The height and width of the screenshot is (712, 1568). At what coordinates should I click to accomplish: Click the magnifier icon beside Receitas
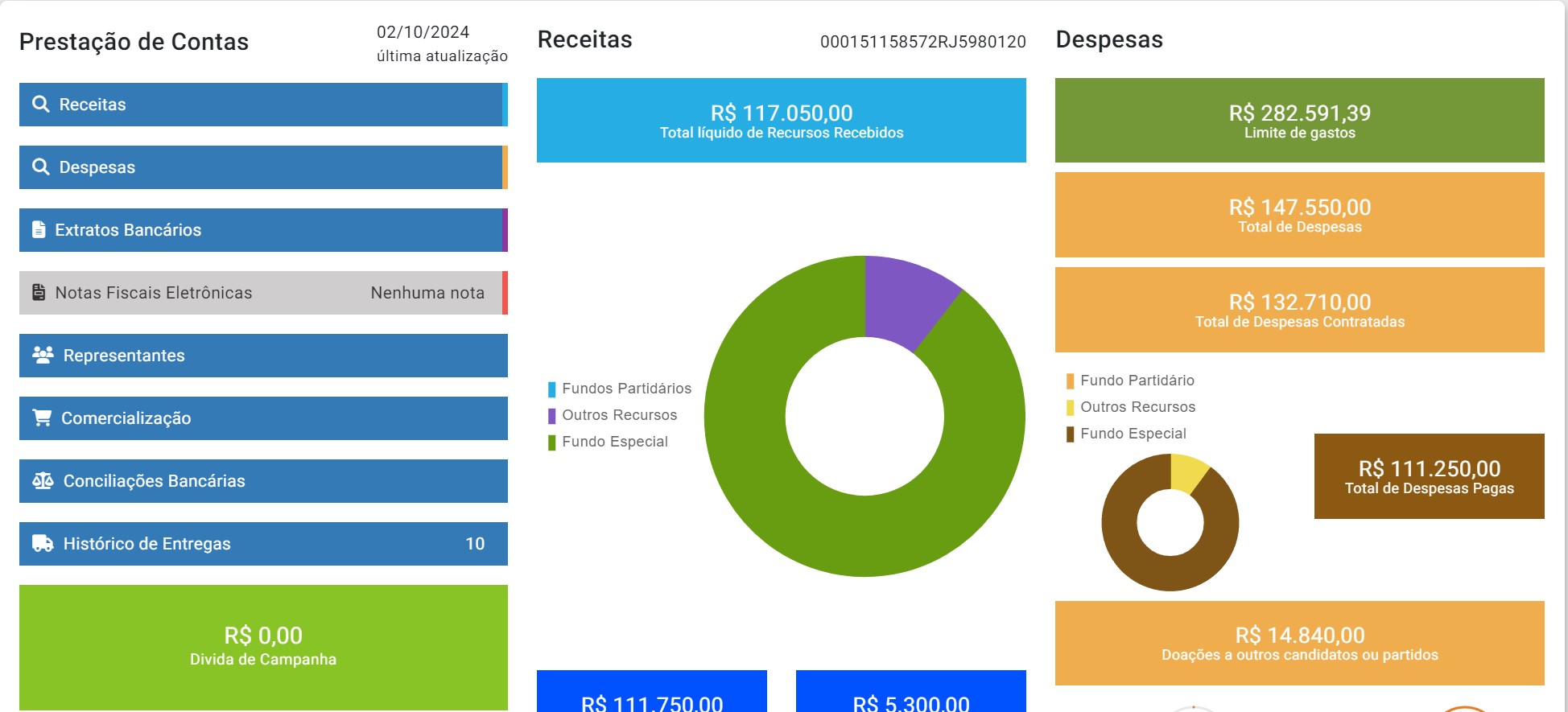coord(41,105)
